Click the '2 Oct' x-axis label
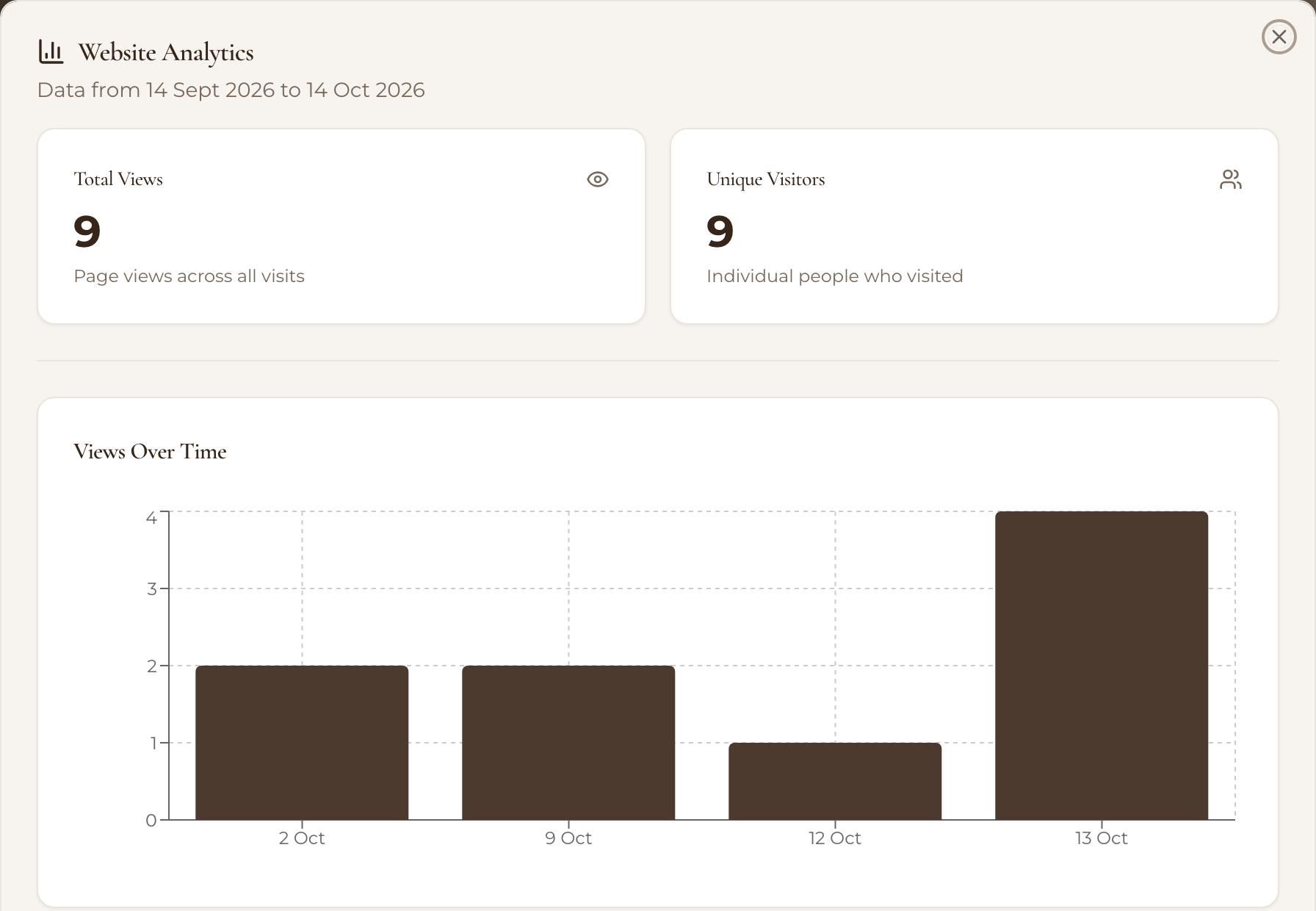Viewport: 1316px width, 911px height. coord(302,838)
